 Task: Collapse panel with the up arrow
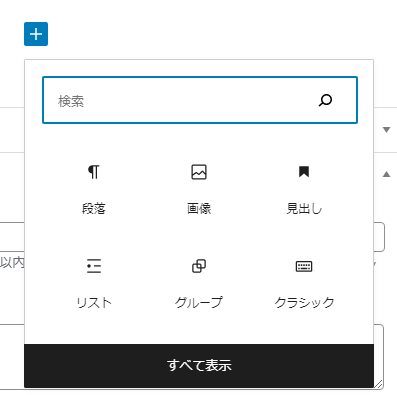(x=386, y=174)
